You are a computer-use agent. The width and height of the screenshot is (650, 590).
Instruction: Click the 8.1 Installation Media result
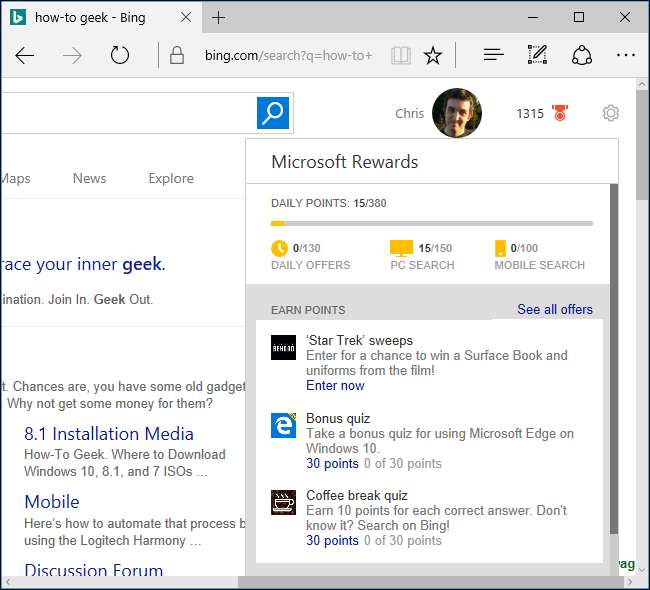[108, 433]
